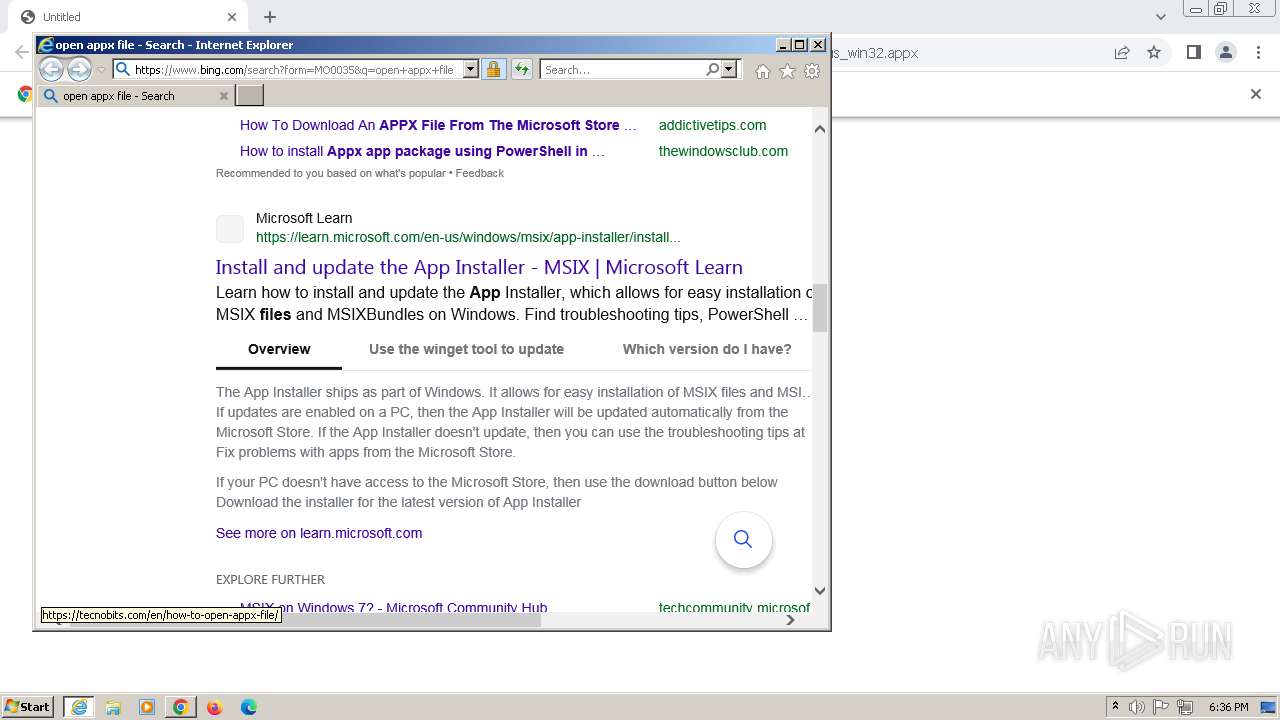The height and width of the screenshot is (720, 1280).
Task: Open Chrome profile avatar icon
Action: tap(1226, 52)
